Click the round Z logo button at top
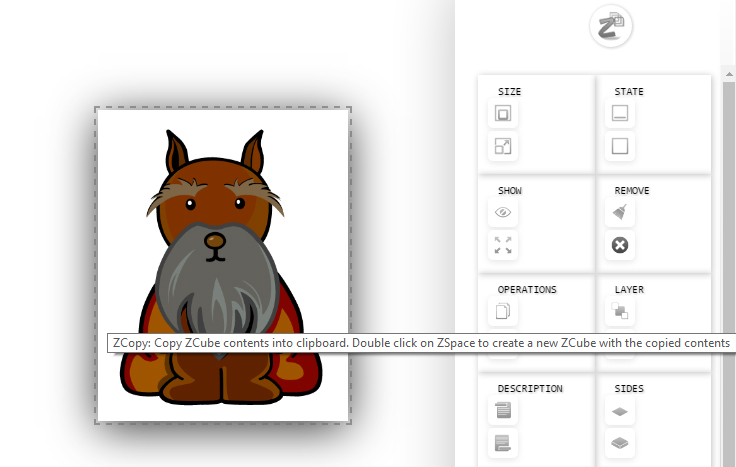Screen dimensions: 736x467 click(611, 26)
